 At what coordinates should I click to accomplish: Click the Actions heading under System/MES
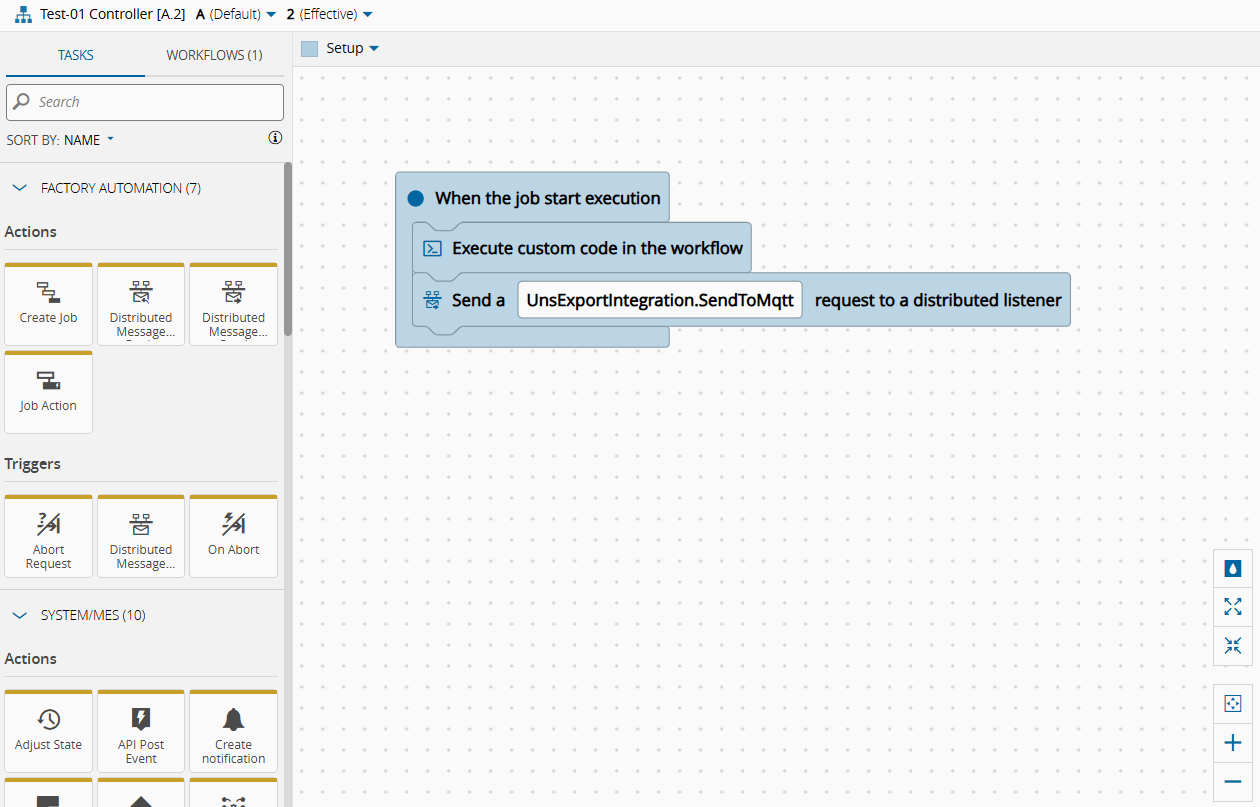[31, 659]
